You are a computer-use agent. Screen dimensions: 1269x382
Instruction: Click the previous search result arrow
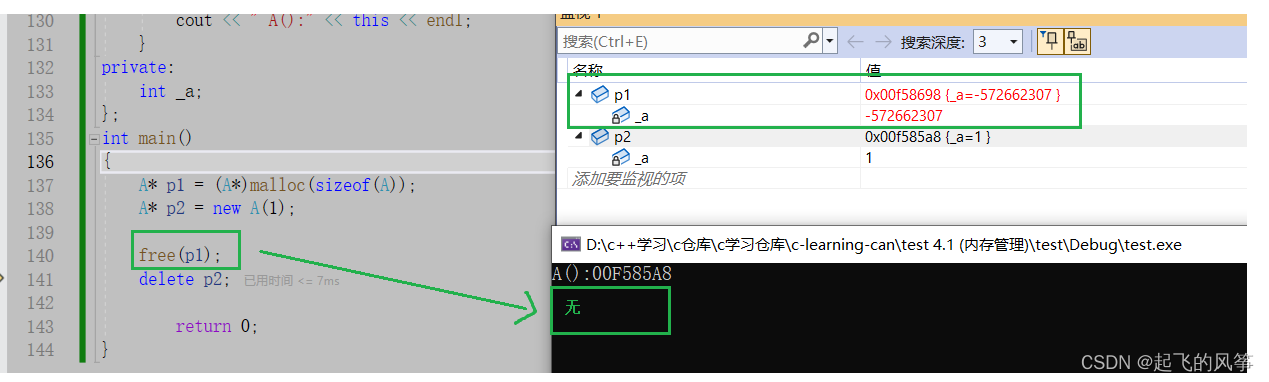[855, 41]
